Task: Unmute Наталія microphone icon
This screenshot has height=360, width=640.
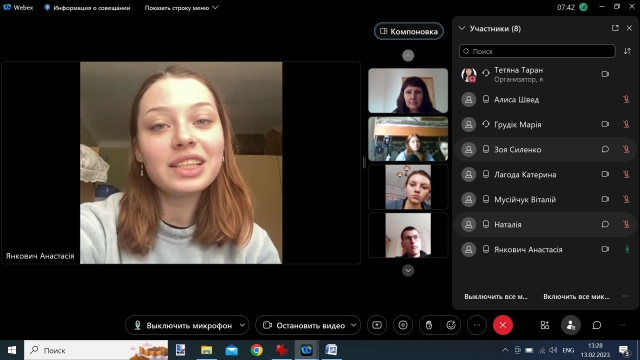Action: (x=626, y=224)
